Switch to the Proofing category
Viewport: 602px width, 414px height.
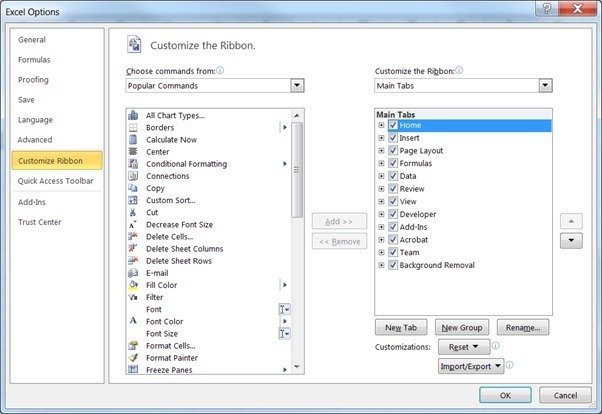(x=33, y=79)
